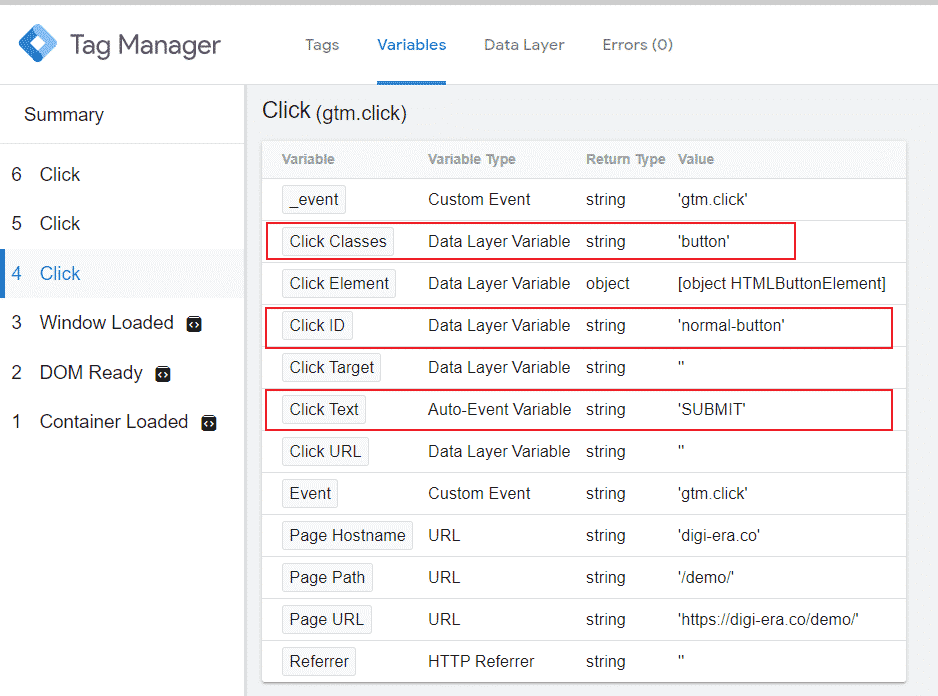Screen dimensions: 938x696
Task: Switch to the Tags tab
Action: point(322,45)
